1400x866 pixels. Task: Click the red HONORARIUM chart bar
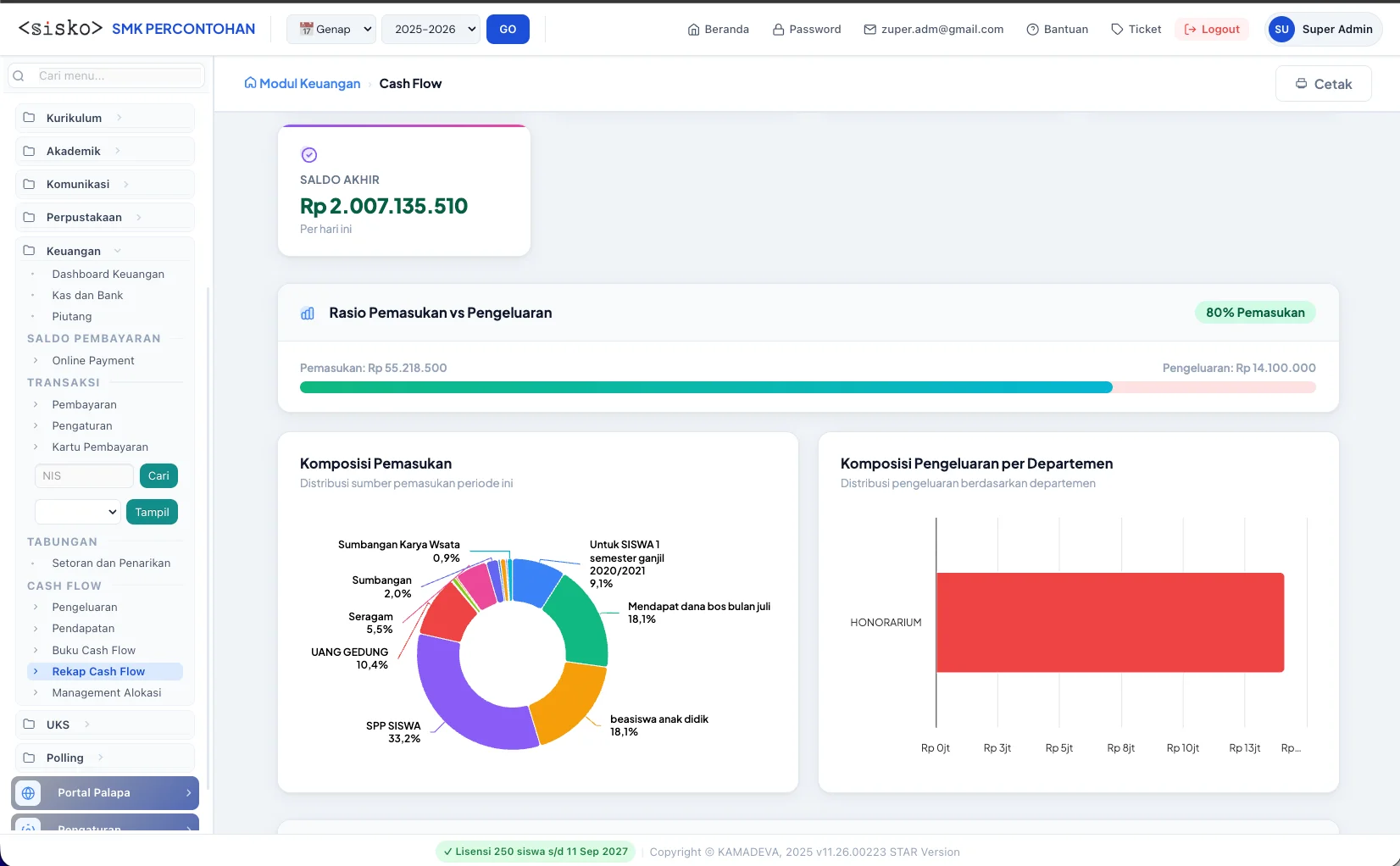pyautogui.click(x=1110, y=623)
